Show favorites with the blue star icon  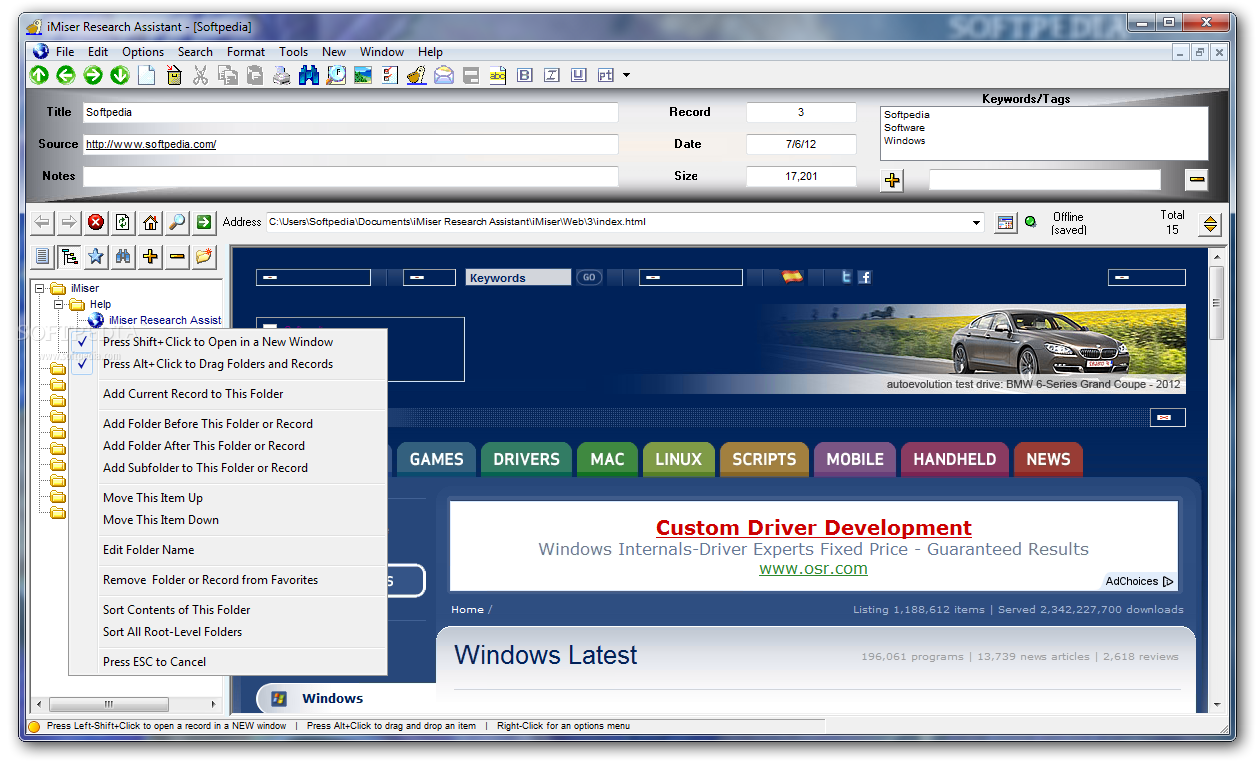[x=96, y=257]
